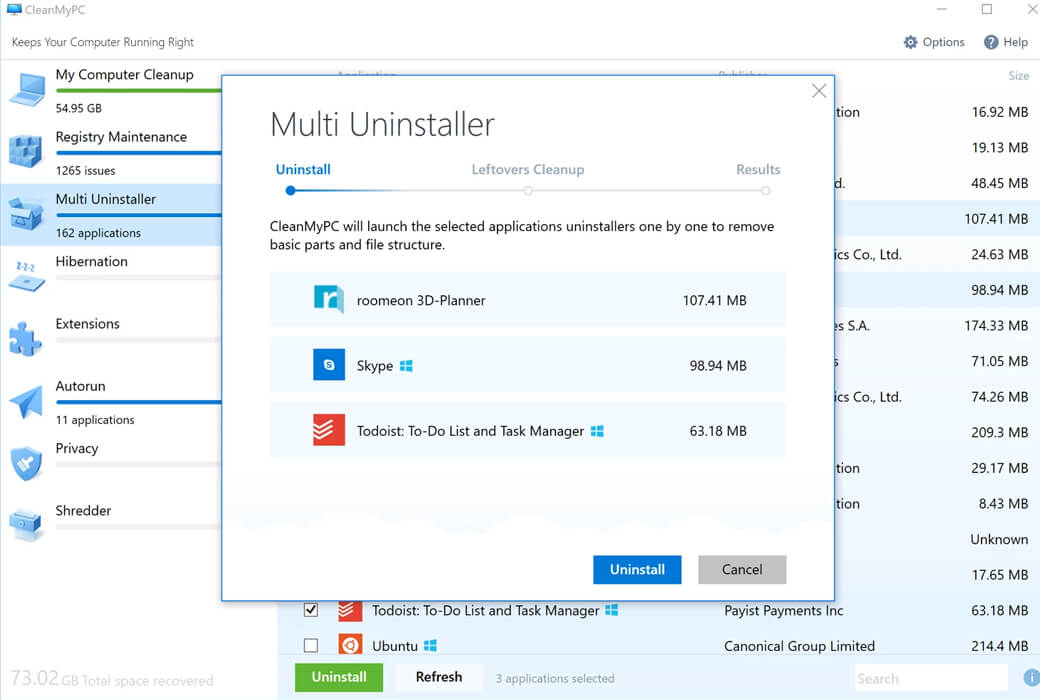Click the 107.41 MB size in dialog
This screenshot has width=1040, height=700.
pyautogui.click(x=714, y=300)
